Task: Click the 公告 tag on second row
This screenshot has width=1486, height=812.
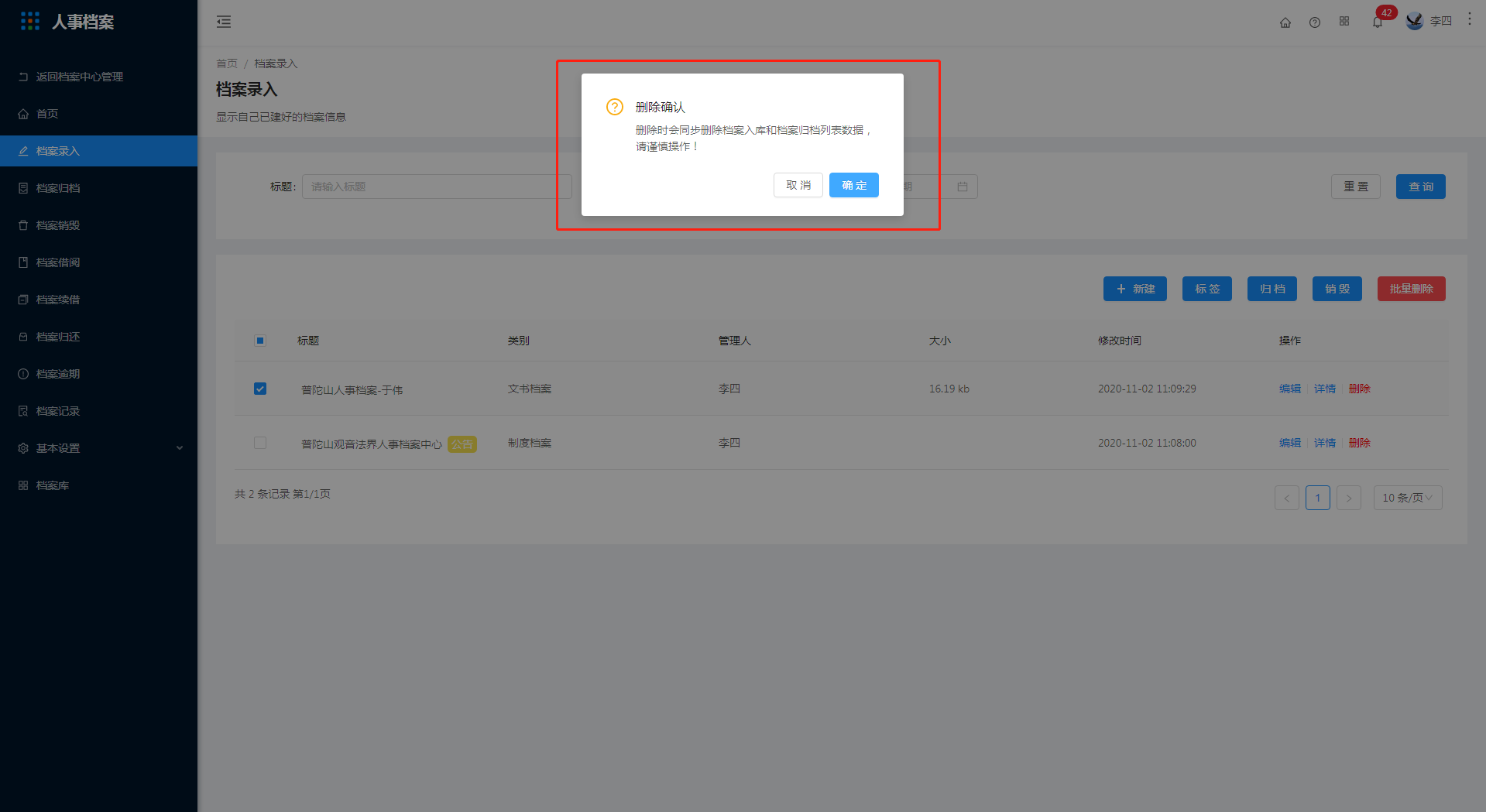Action: 462,444
